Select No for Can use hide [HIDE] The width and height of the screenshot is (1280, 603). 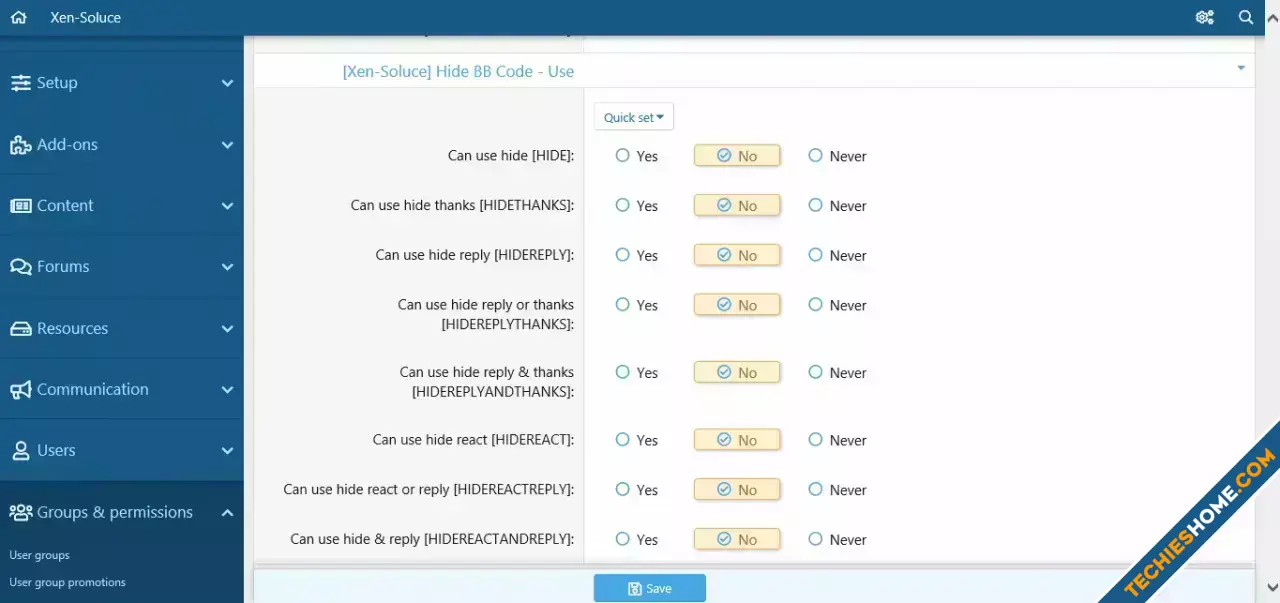[737, 156]
